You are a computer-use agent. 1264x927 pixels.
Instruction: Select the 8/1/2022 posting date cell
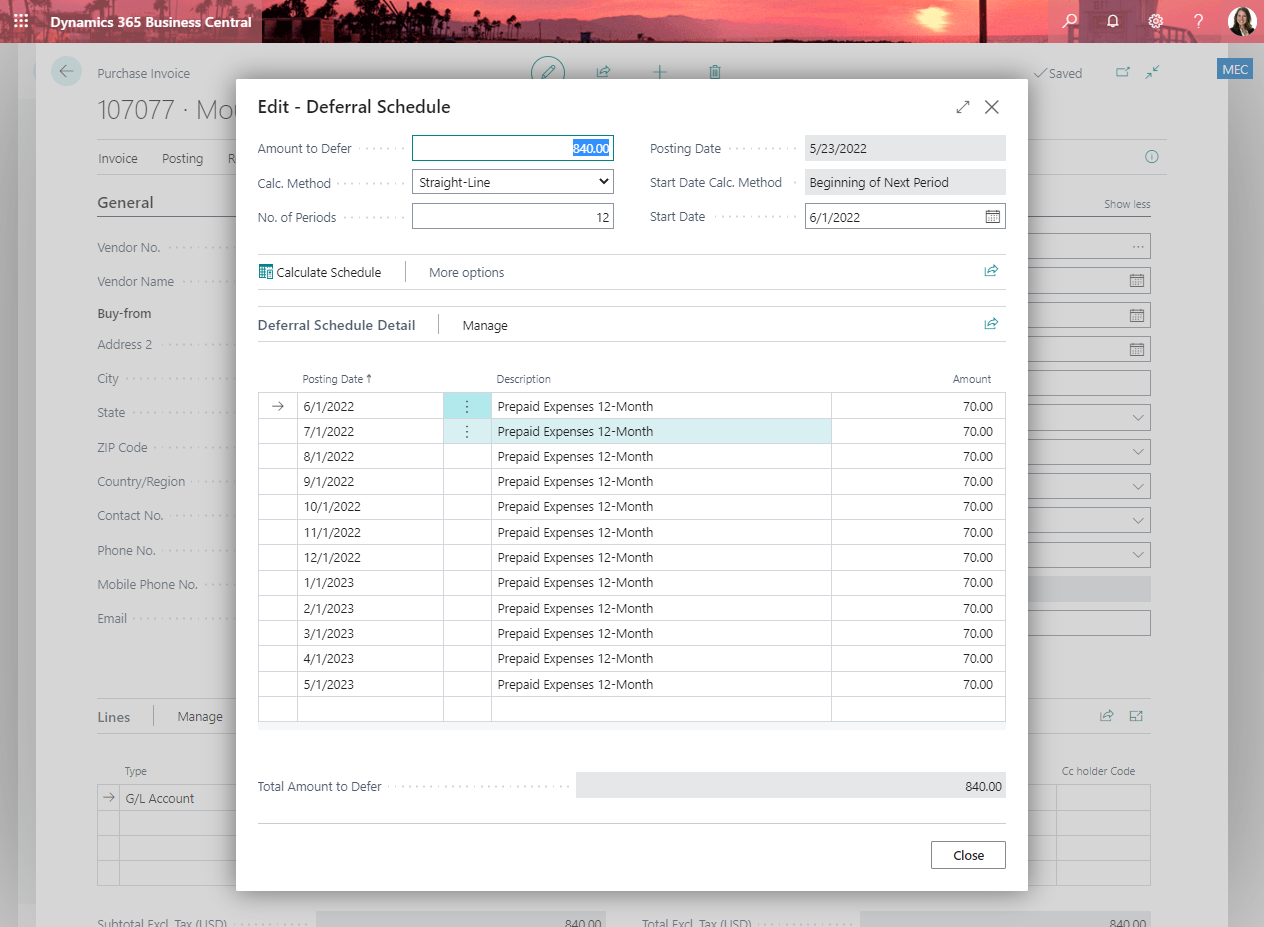pos(370,456)
